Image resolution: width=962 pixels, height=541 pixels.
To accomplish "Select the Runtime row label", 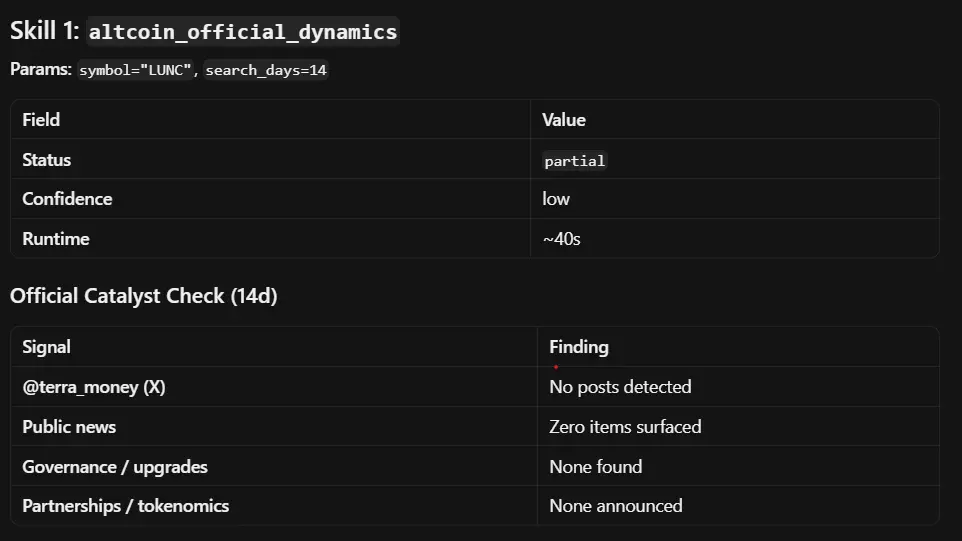I will click(56, 239).
